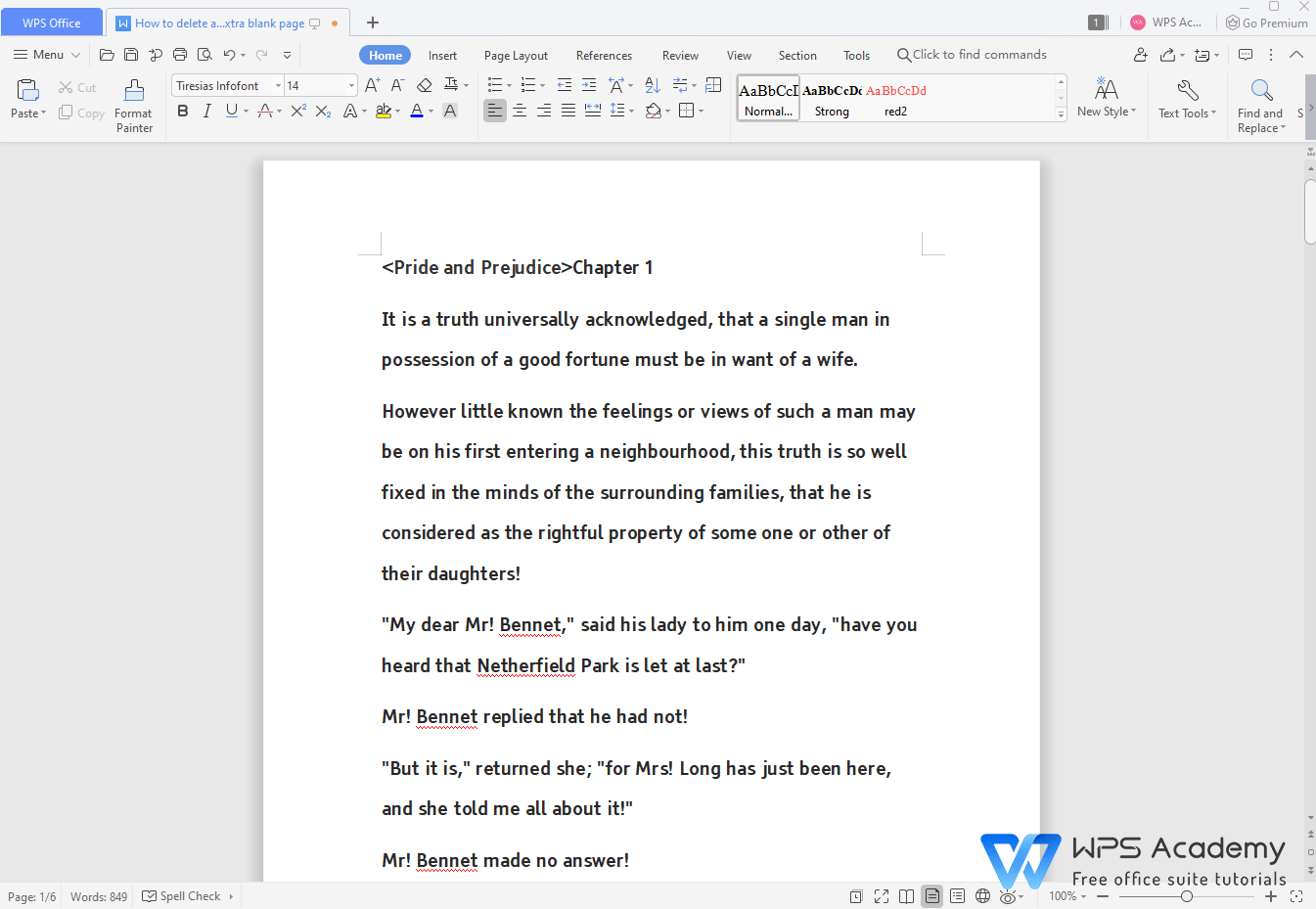The width and height of the screenshot is (1316, 909).
Task: Toggle Italic formatting
Action: point(207,112)
